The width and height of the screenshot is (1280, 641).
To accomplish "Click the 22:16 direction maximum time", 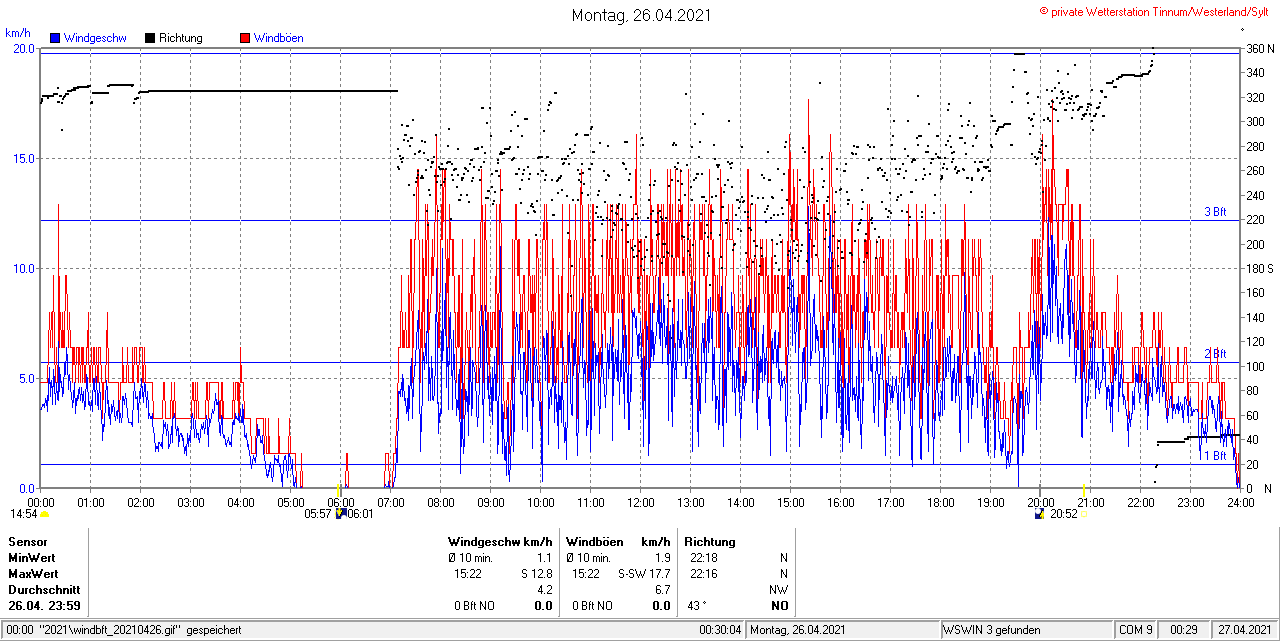I will point(704,574).
